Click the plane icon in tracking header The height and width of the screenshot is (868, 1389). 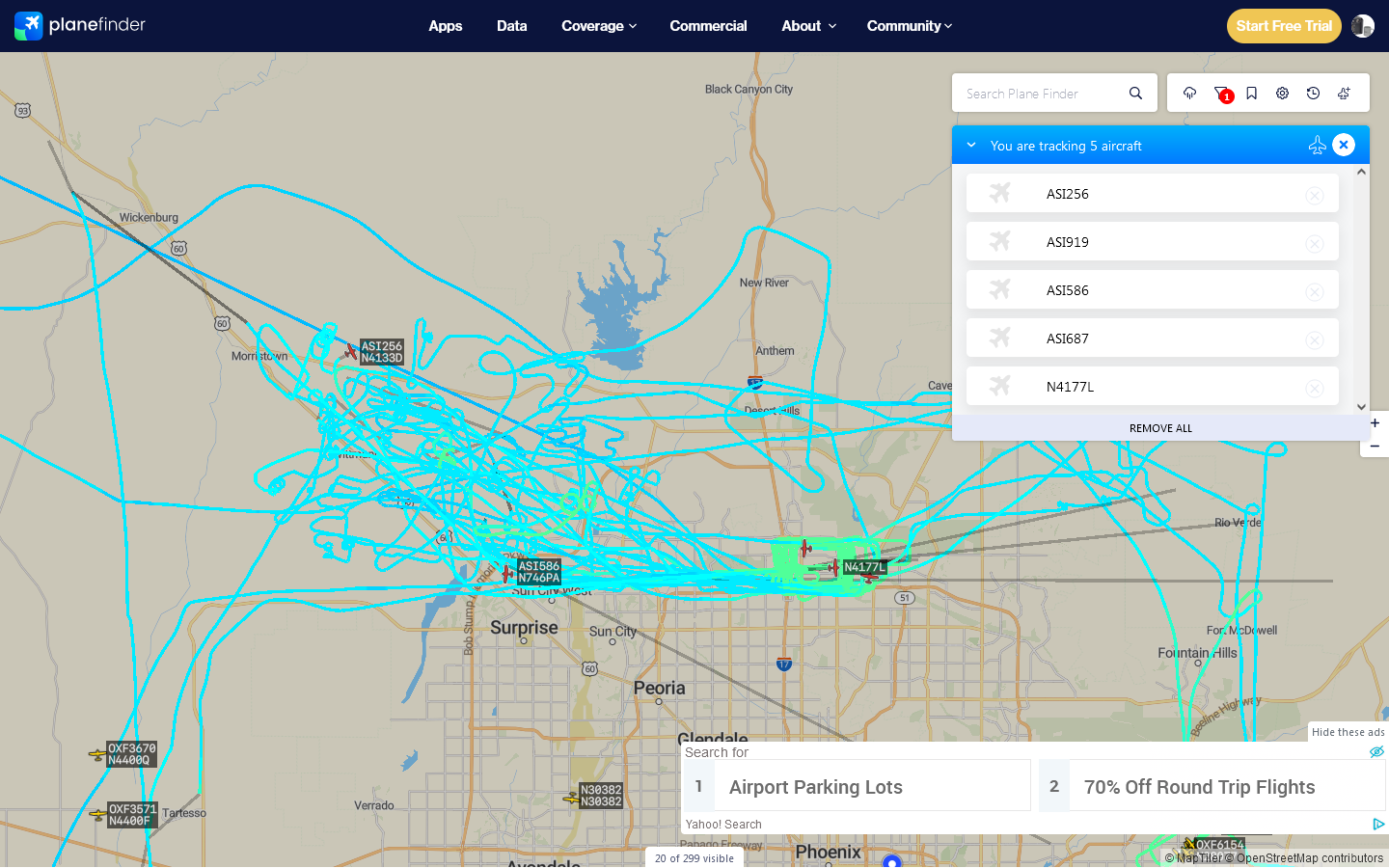tap(1317, 146)
